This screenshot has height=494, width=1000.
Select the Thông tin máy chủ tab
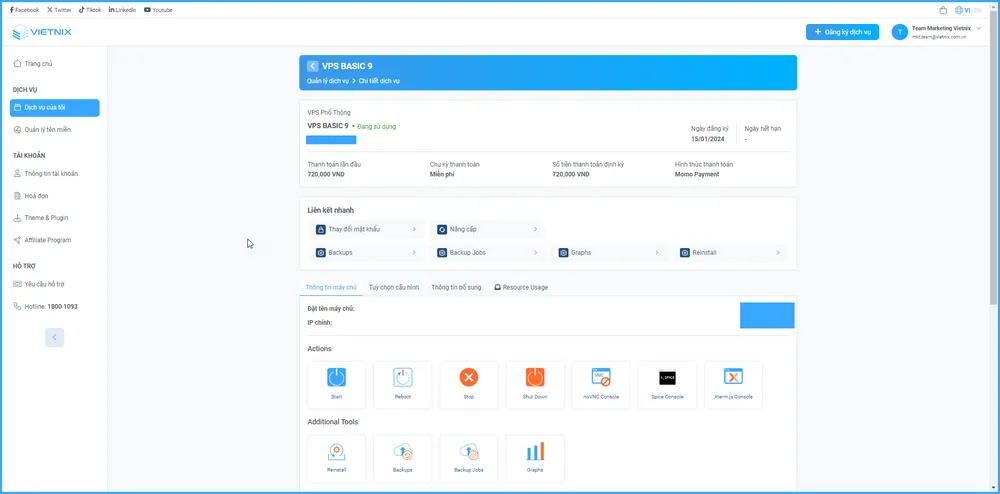[330, 287]
